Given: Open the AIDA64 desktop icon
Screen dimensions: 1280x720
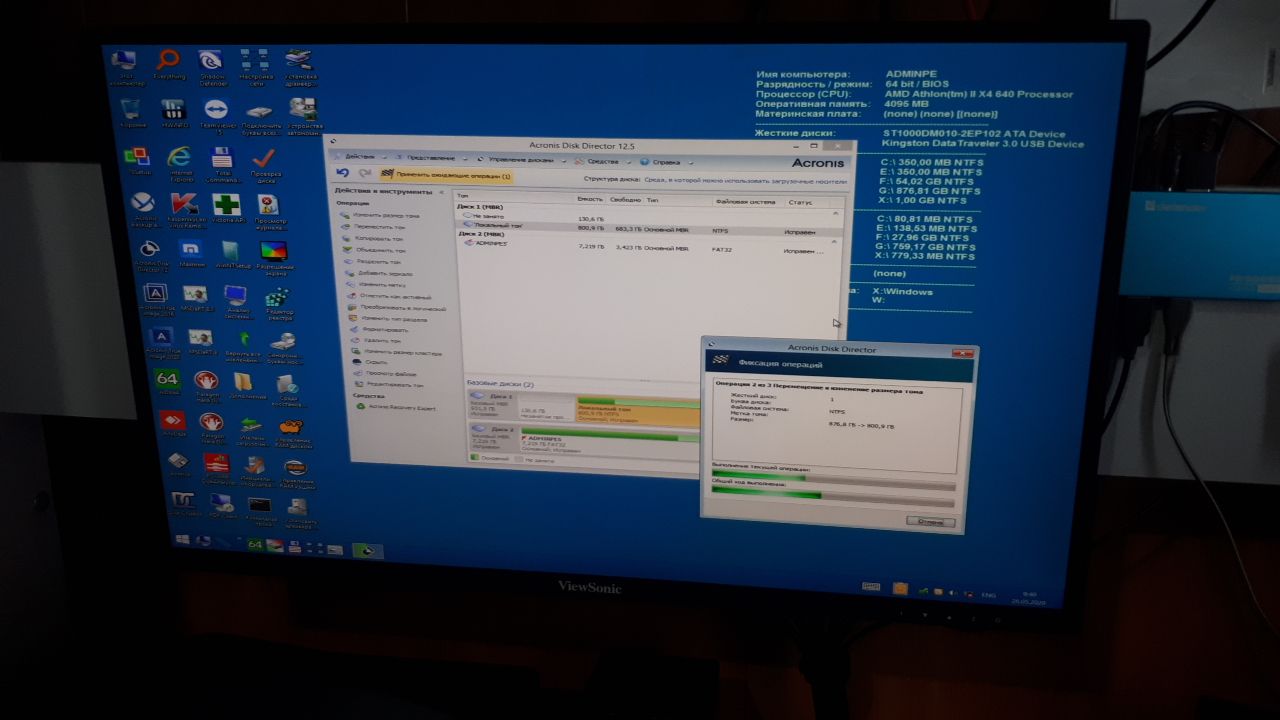Looking at the screenshot, I should tap(166, 383).
